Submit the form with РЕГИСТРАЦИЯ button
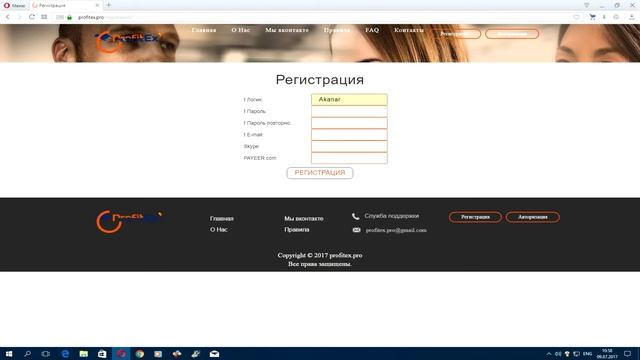Image resolution: width=640 pixels, height=360 pixels. pyautogui.click(x=320, y=173)
